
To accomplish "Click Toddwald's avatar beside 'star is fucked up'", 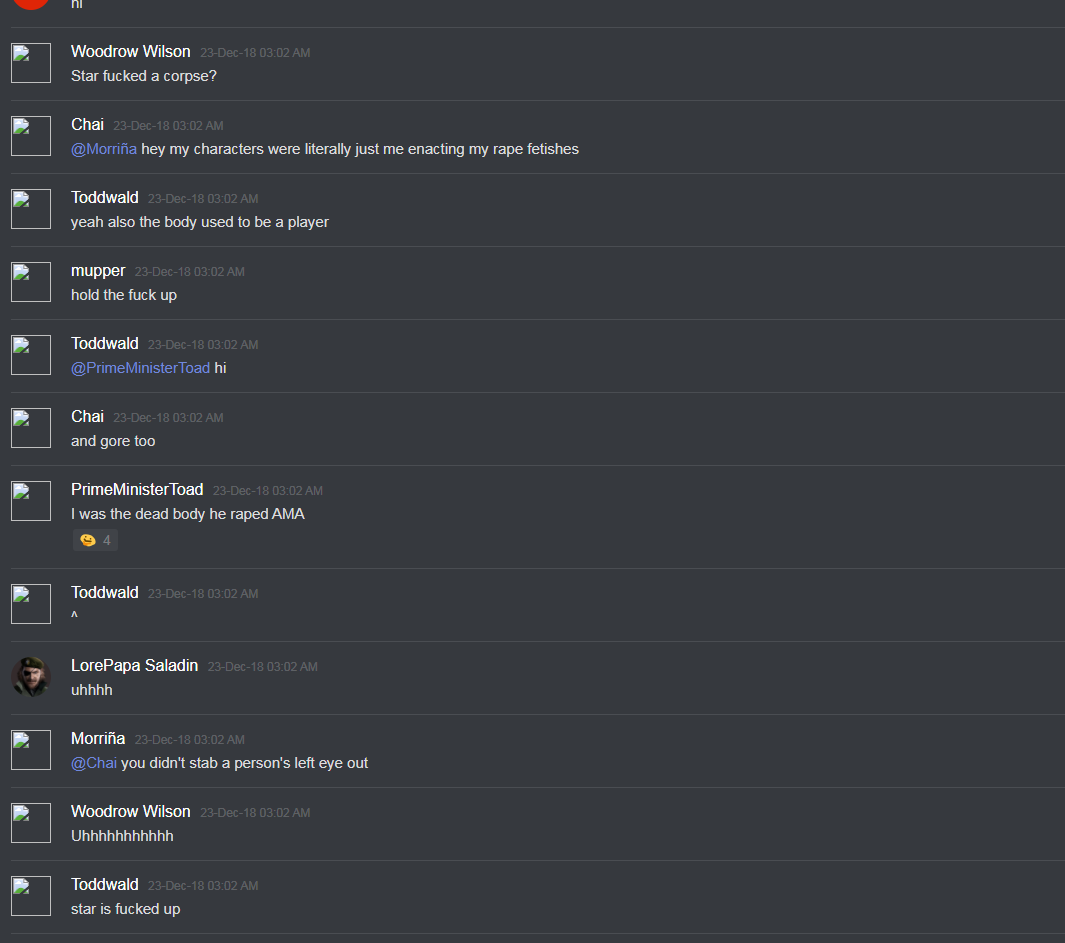I will (31, 895).
